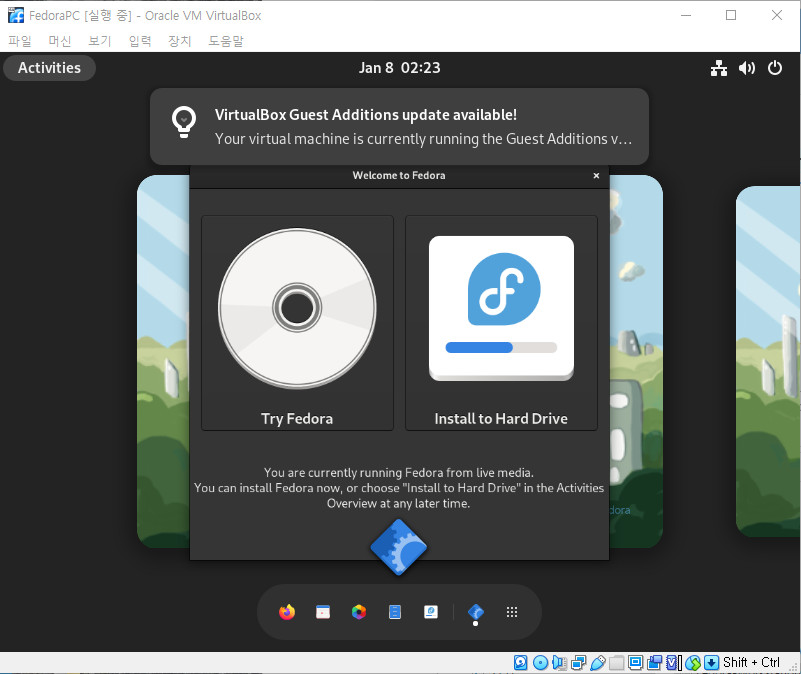
Task: Click the audio status icon in VirtualBox bar
Action: (x=559, y=663)
